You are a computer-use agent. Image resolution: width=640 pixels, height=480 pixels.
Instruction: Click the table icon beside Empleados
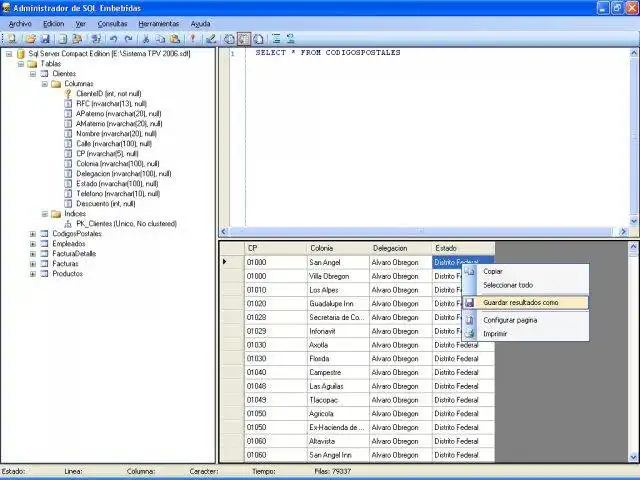click(44, 244)
